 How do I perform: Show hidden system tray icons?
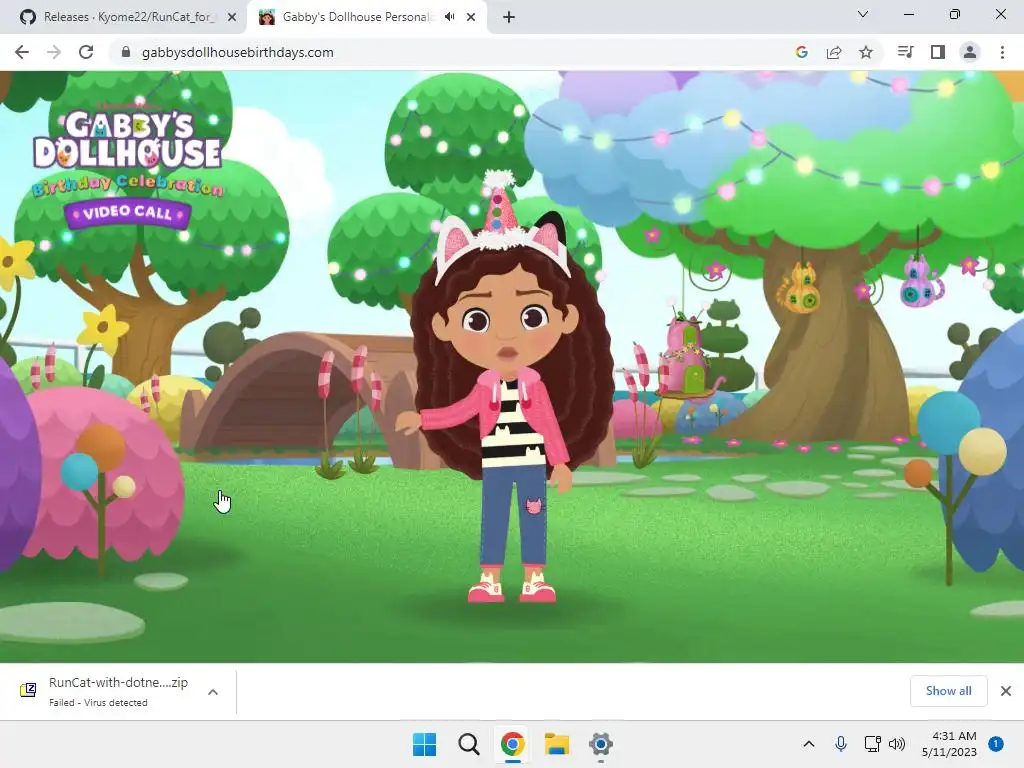808,744
